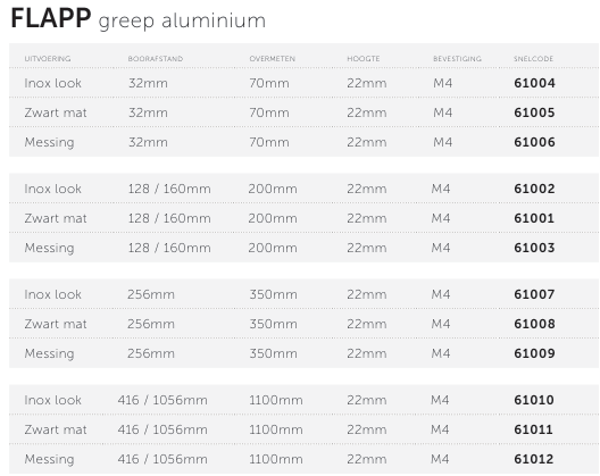Screen dimensions: 600x476
Task: Select snelcode 61003
Action: 534,247
